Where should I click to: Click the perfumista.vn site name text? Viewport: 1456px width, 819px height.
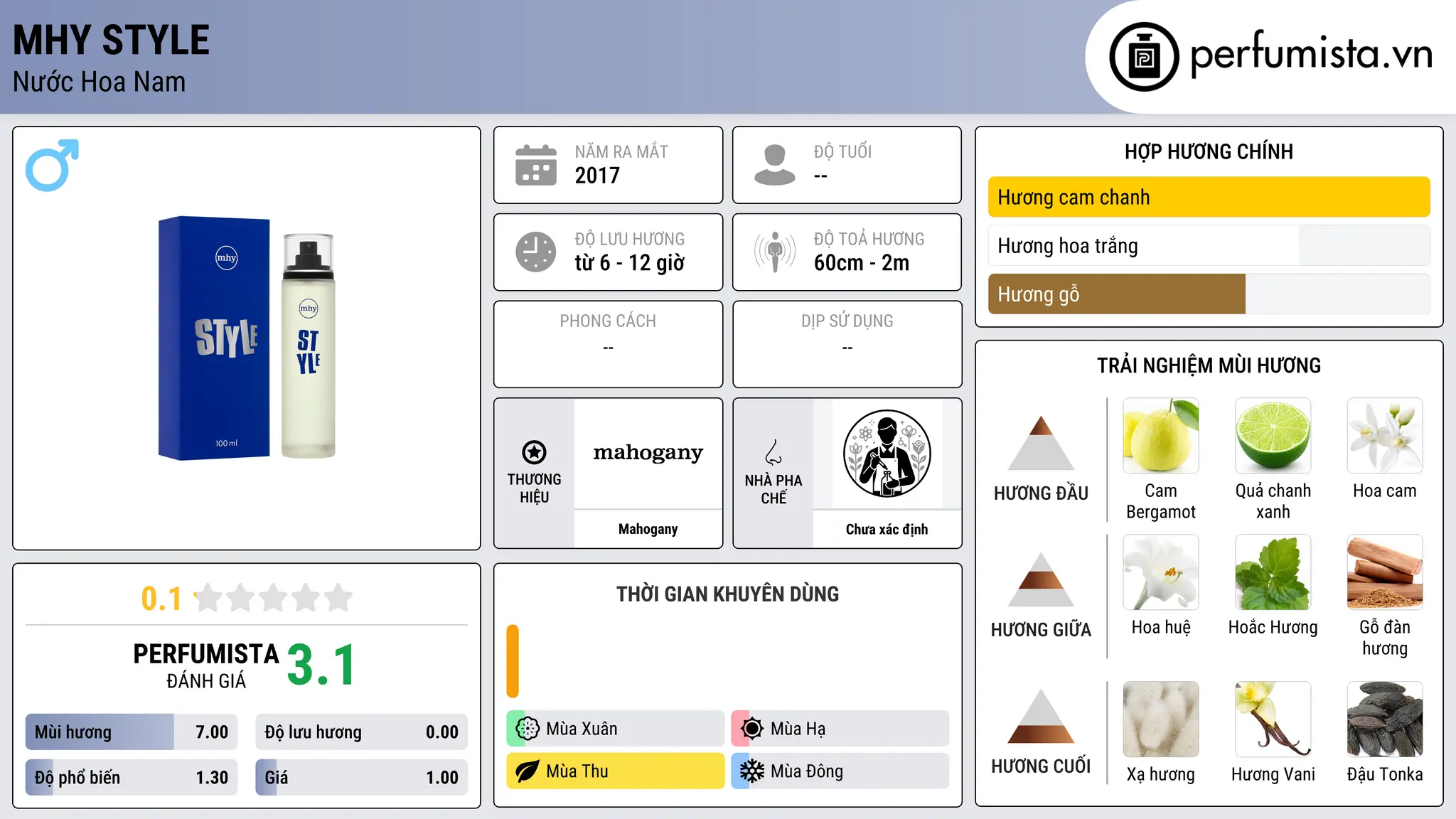click(1311, 55)
